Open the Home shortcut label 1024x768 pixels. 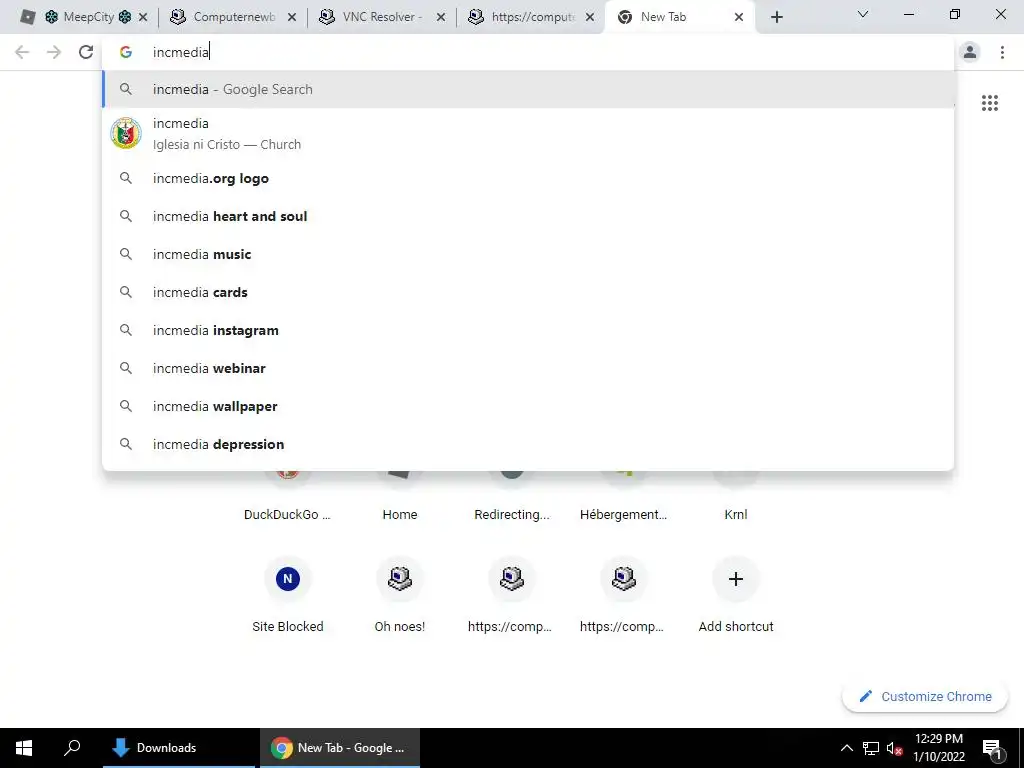(x=400, y=515)
